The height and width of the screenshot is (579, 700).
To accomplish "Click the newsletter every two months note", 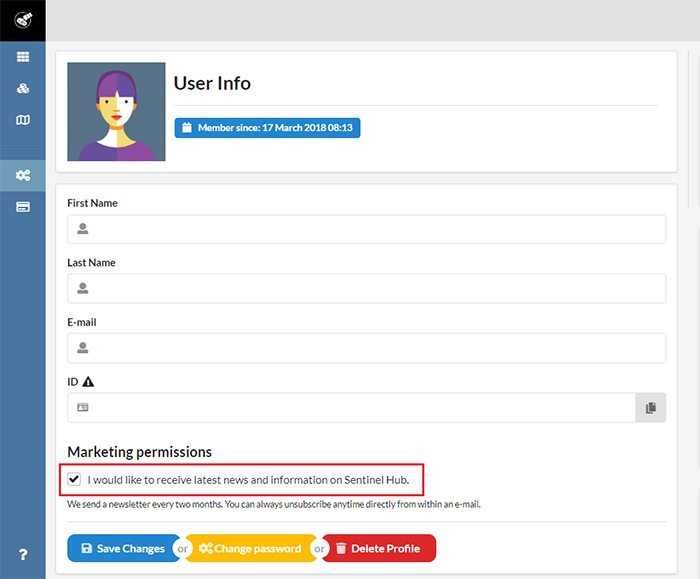I will tap(274, 504).
